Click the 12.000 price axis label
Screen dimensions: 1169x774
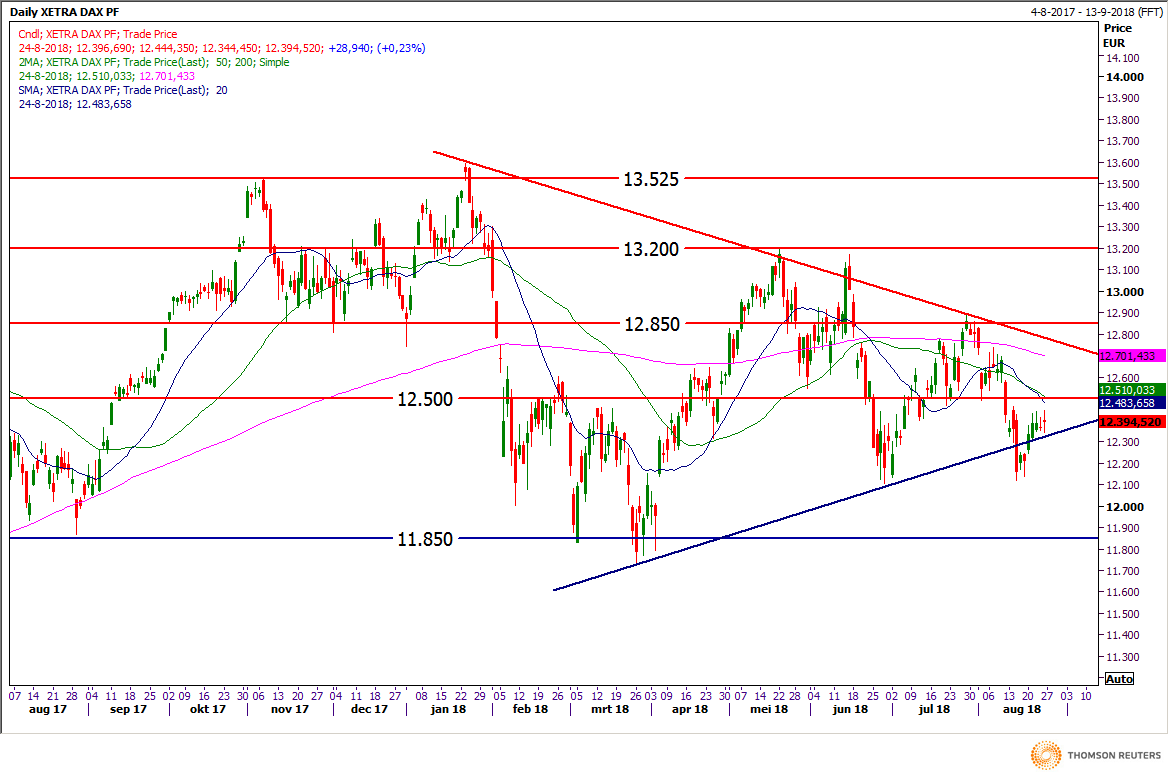click(1124, 506)
